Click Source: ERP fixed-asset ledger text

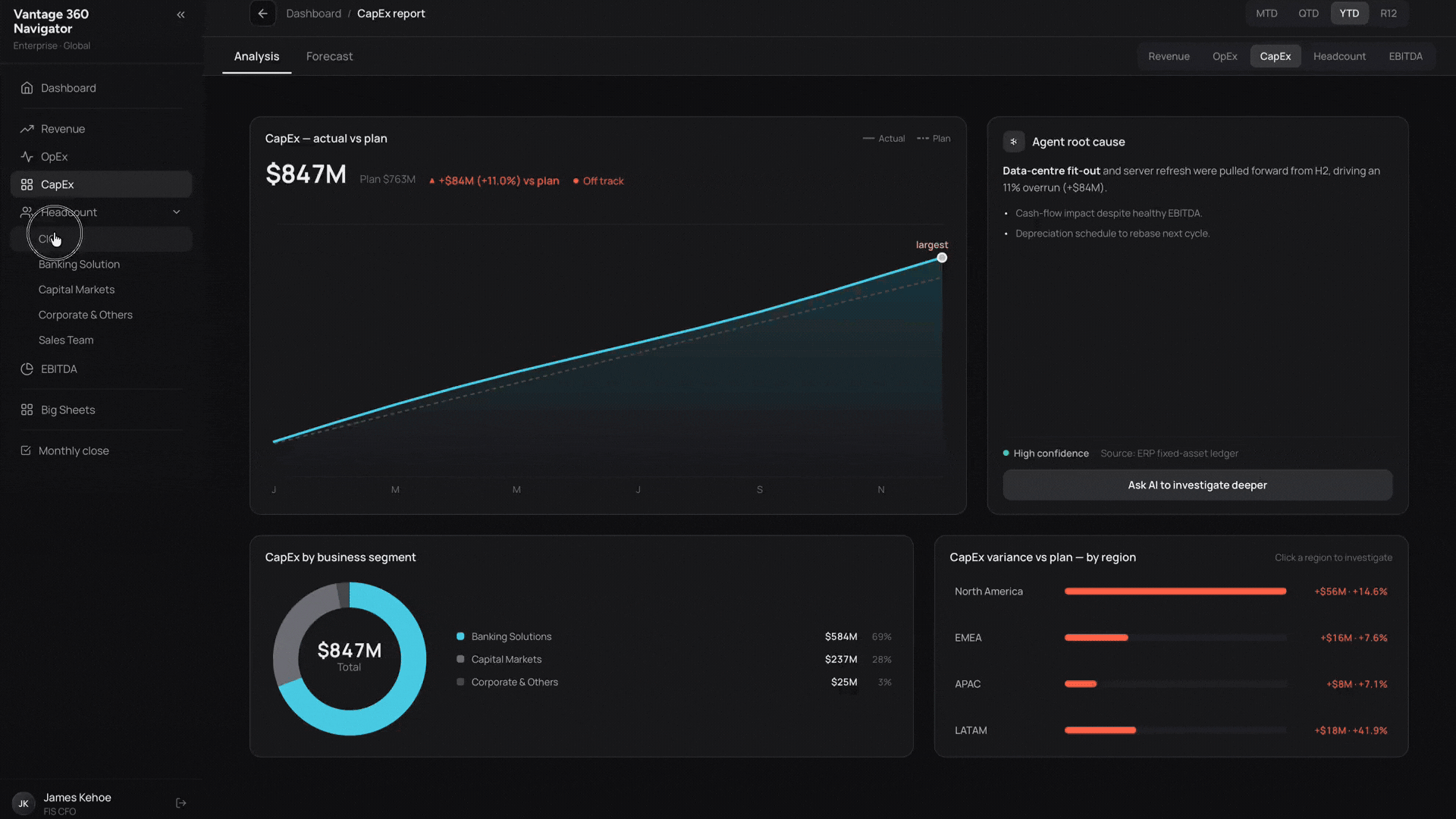tap(1169, 453)
